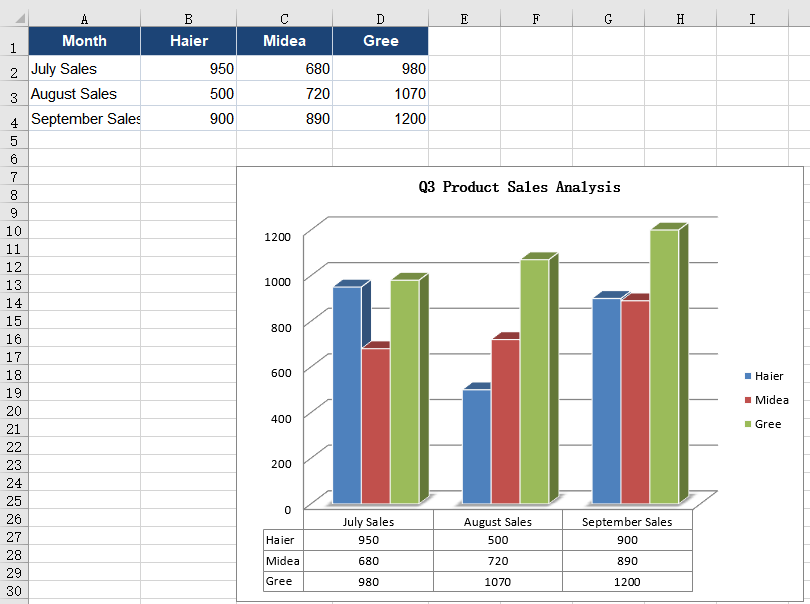Select row 4 header

coord(14,118)
